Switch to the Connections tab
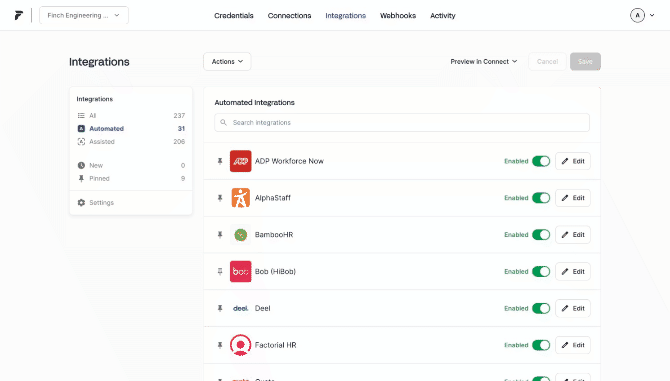 [x=289, y=15]
